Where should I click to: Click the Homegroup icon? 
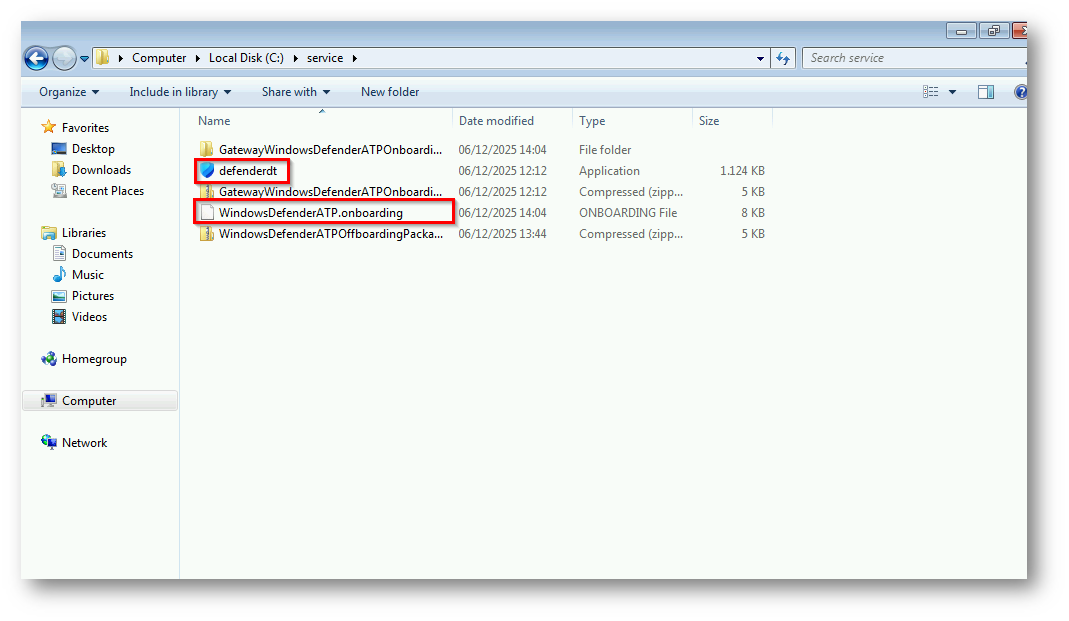[48, 359]
